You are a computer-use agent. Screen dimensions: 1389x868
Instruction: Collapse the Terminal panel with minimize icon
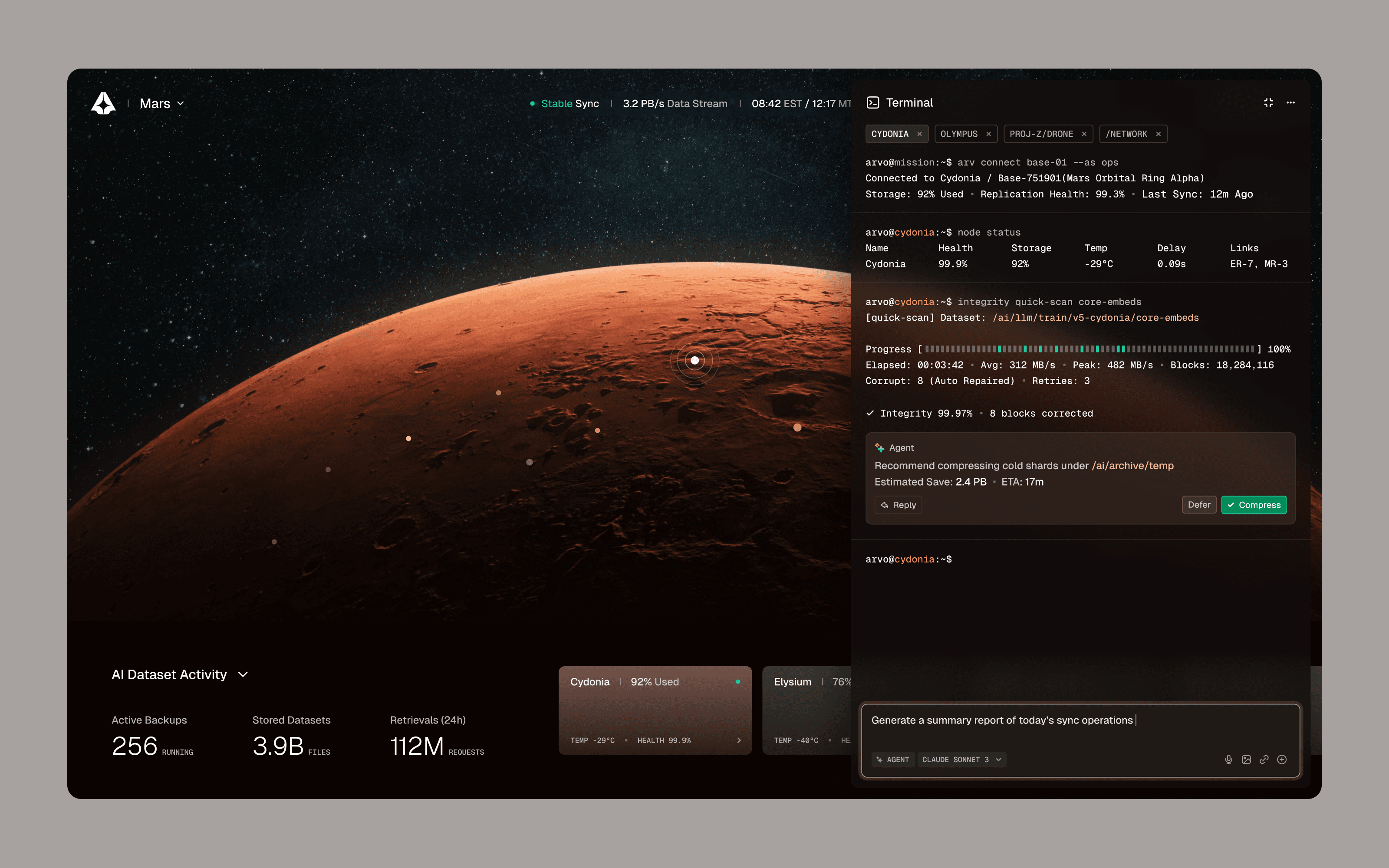point(1268,103)
